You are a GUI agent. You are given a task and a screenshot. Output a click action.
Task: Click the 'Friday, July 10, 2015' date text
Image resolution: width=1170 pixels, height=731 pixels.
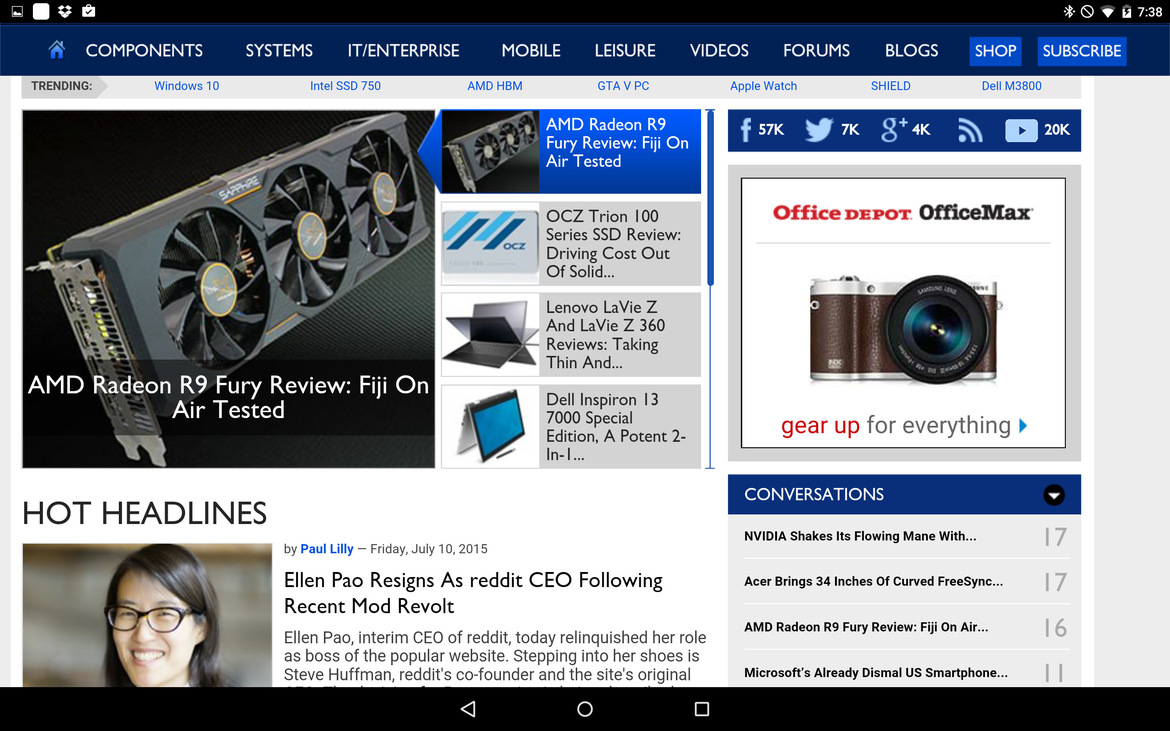[x=428, y=549]
